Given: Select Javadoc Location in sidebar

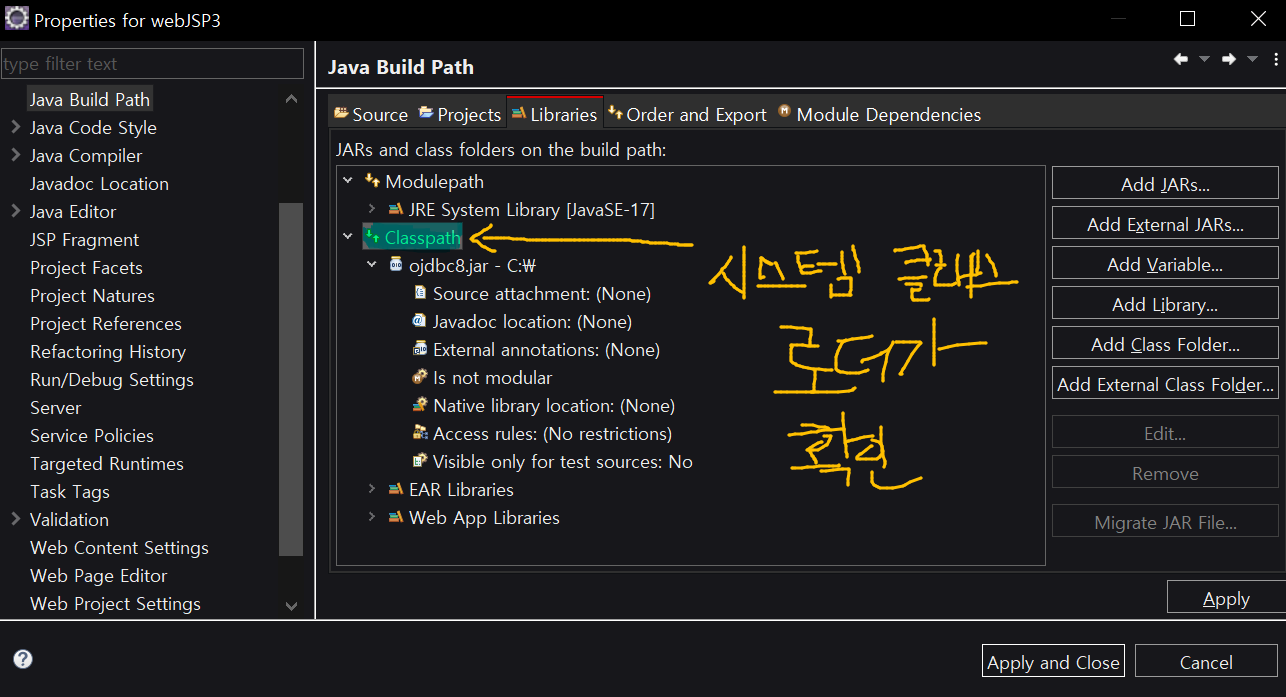Looking at the screenshot, I should (x=99, y=183).
